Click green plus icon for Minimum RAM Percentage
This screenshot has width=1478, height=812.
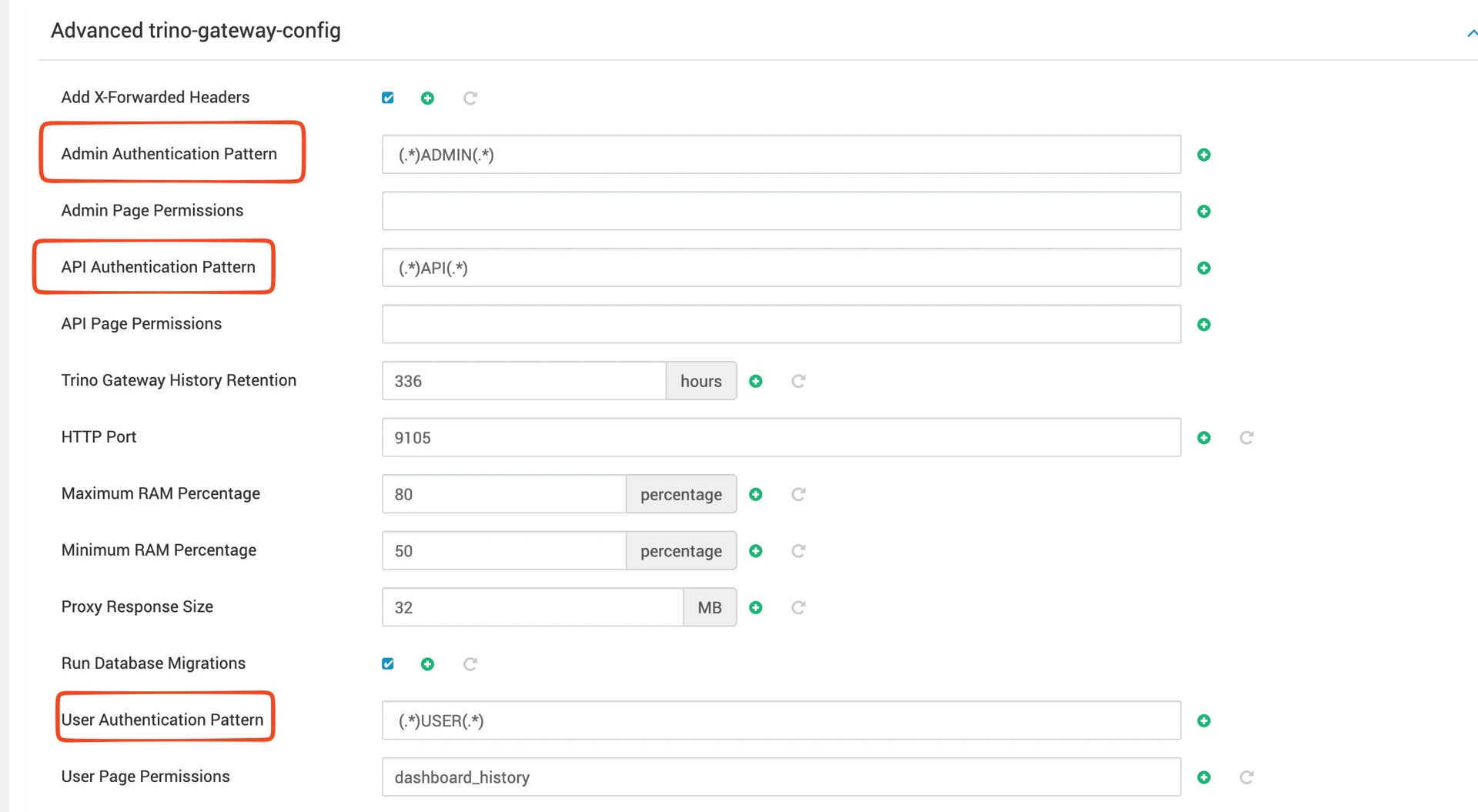[x=756, y=551]
